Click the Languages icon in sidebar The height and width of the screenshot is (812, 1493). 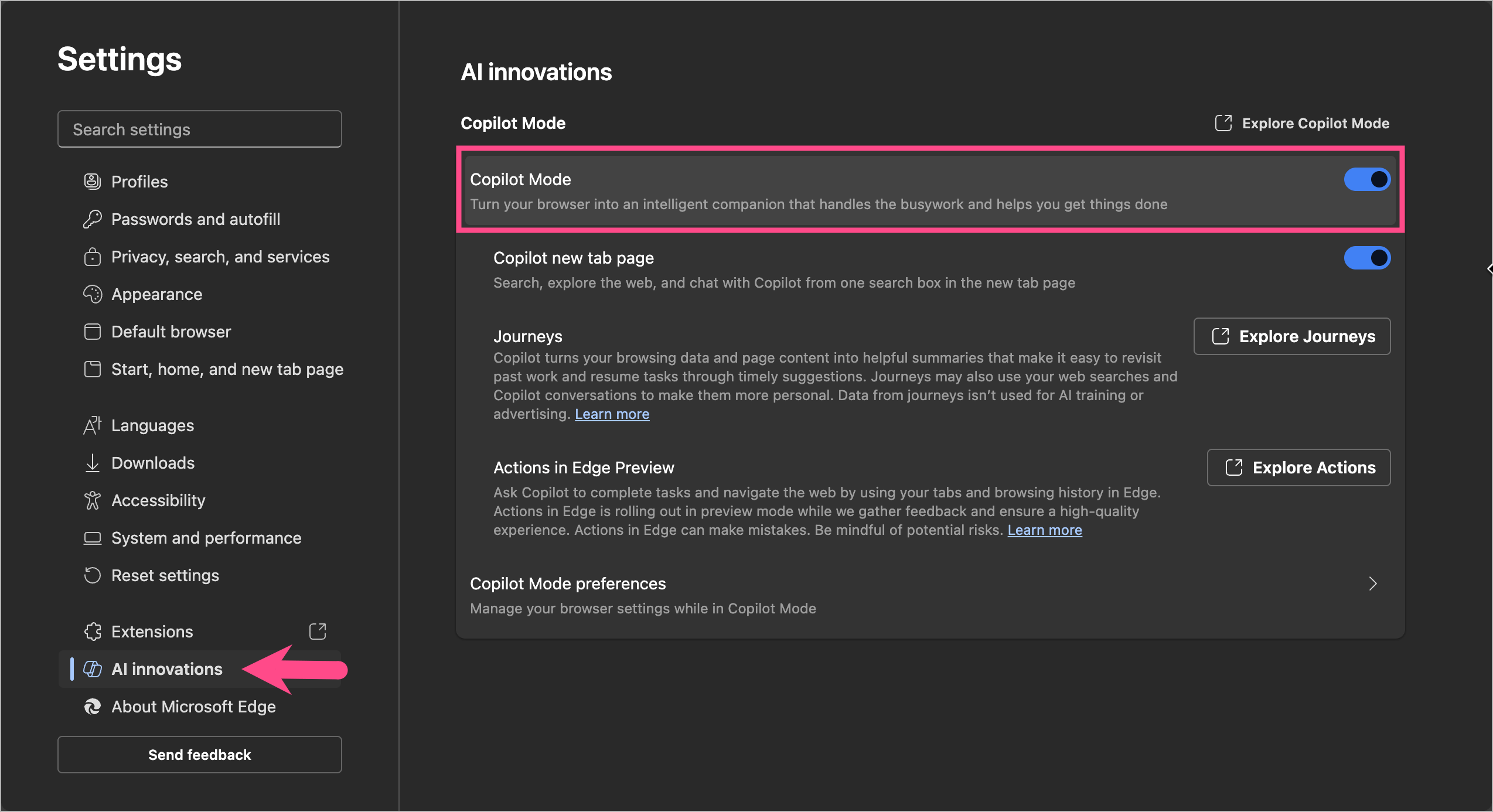tap(93, 425)
